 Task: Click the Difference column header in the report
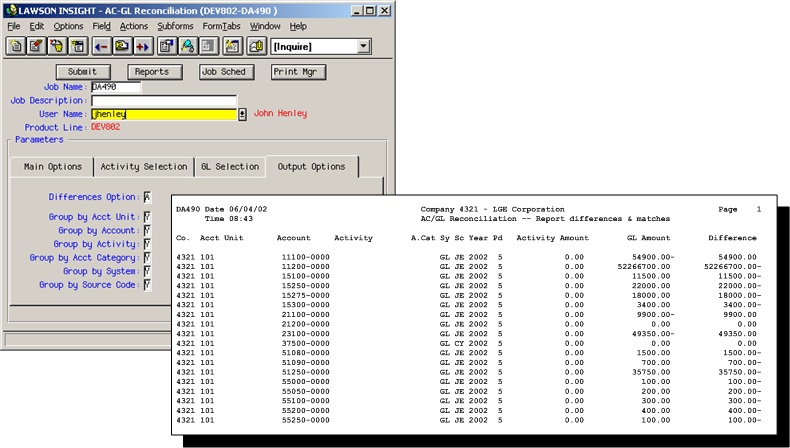click(732, 238)
